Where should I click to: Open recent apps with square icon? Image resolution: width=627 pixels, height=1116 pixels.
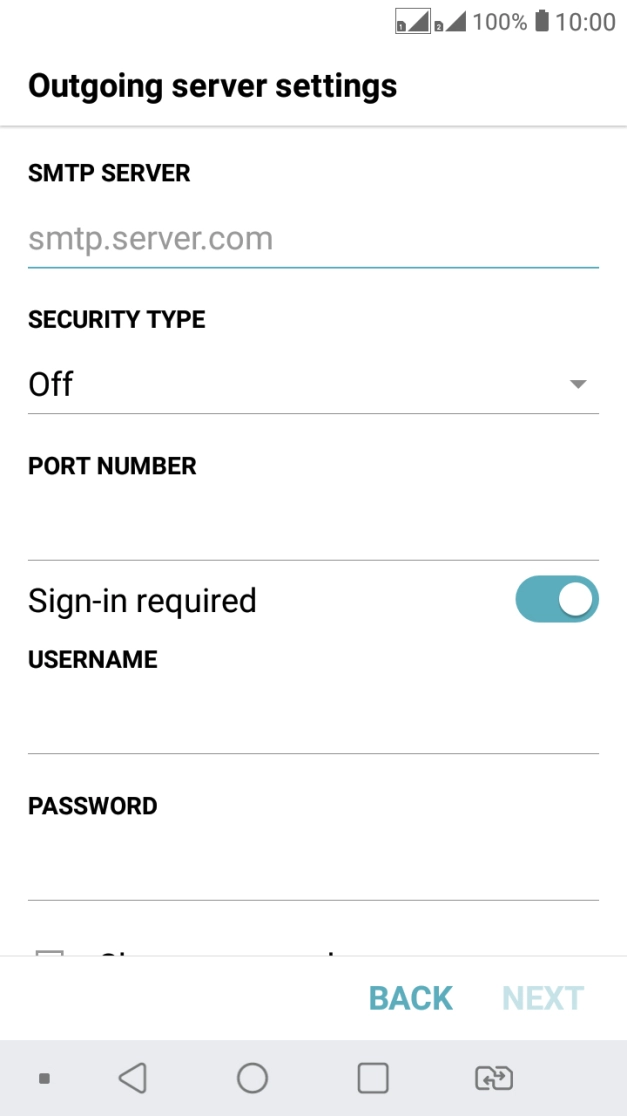click(373, 1077)
